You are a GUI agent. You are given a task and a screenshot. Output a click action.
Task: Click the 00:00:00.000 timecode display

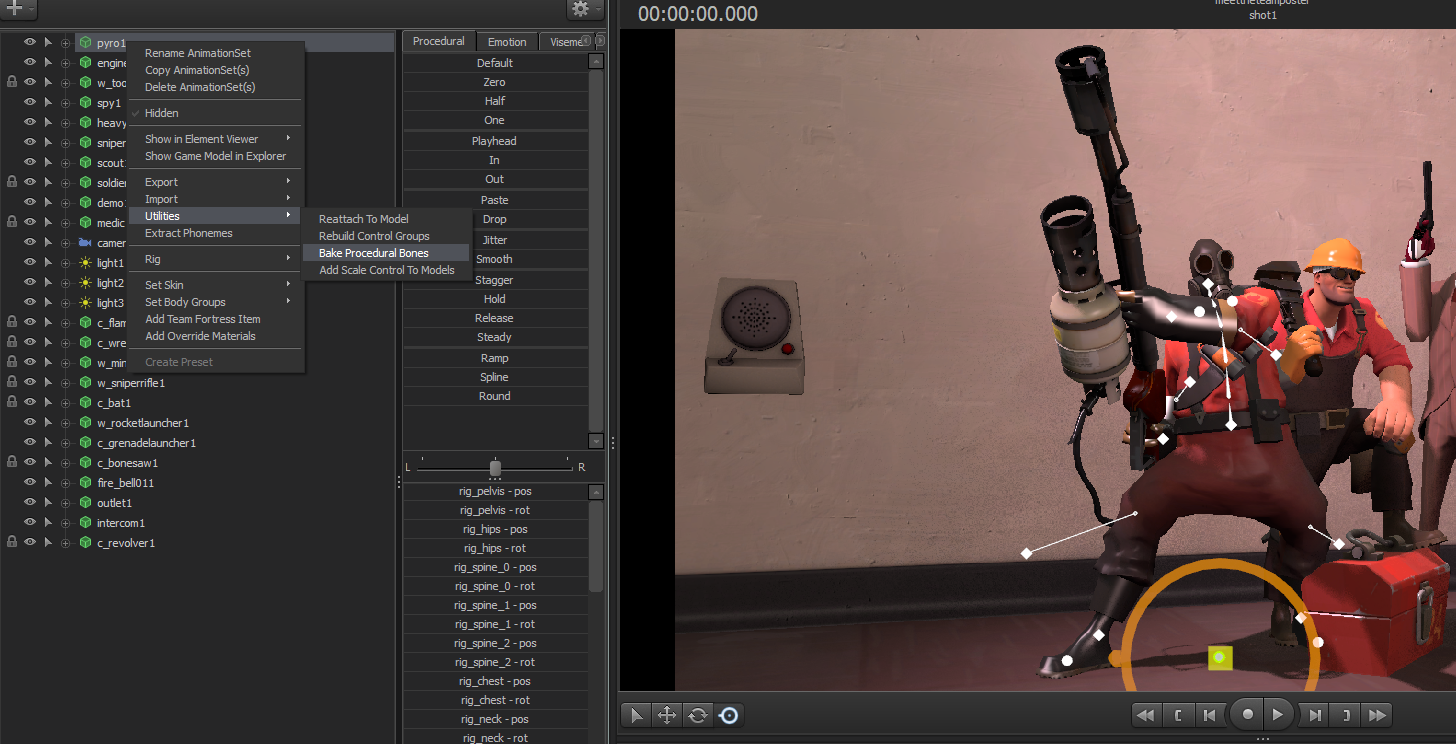698,14
